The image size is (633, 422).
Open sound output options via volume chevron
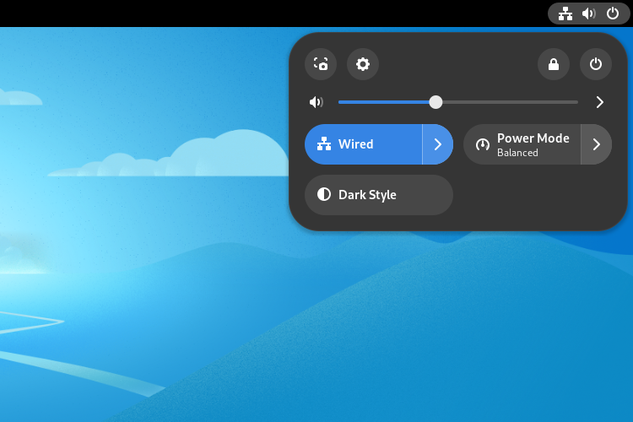[599, 102]
